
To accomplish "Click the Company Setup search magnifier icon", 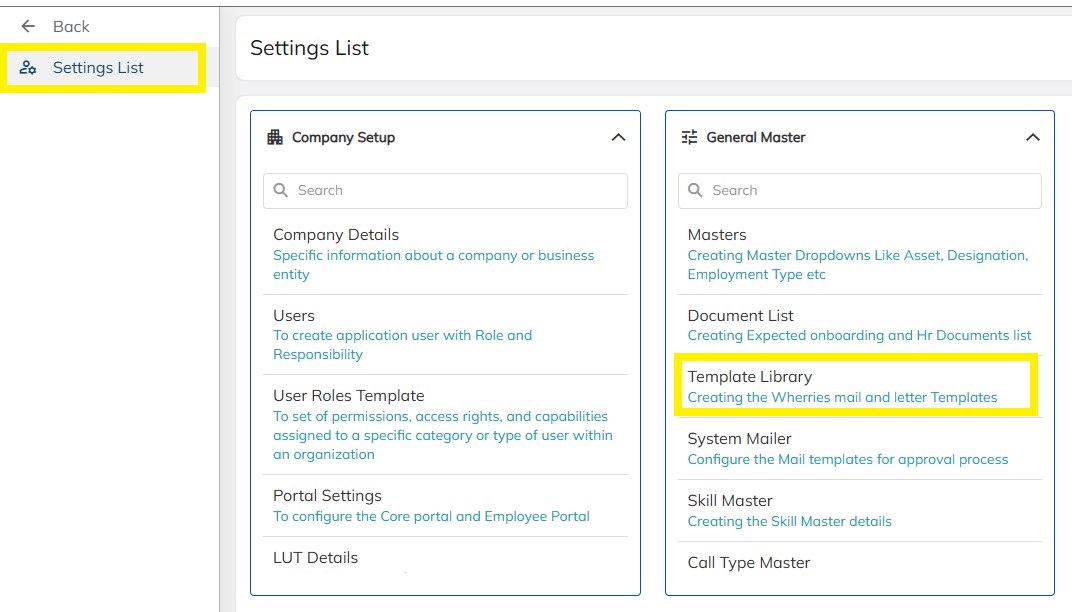I will (x=281, y=191).
